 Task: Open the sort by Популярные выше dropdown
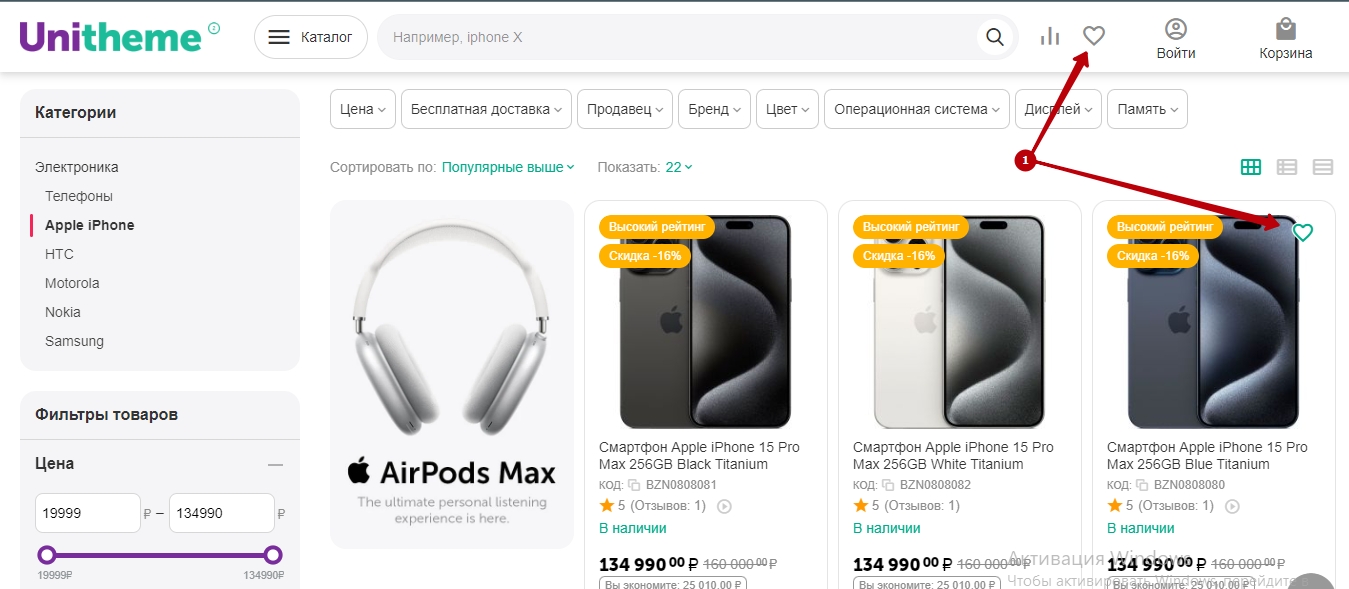(x=508, y=168)
